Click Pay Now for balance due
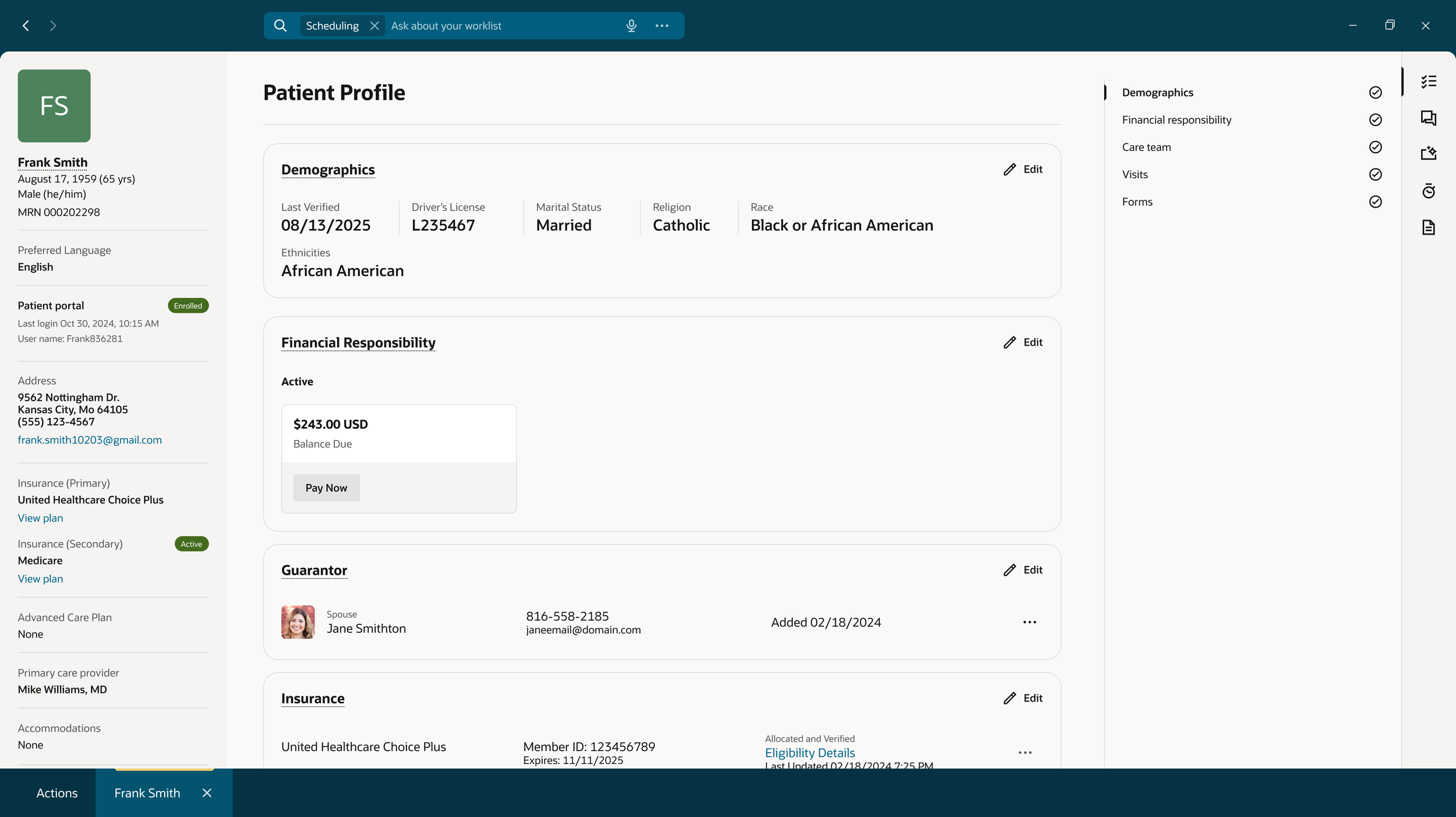Screen dimensions: 1456x817 coord(326,488)
